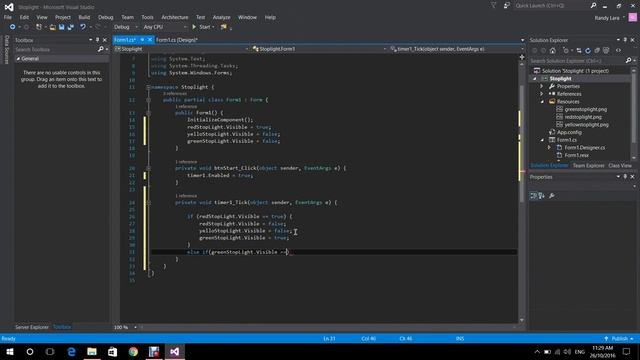Collapse the timer1_Tick method outline

click(x=149, y=202)
